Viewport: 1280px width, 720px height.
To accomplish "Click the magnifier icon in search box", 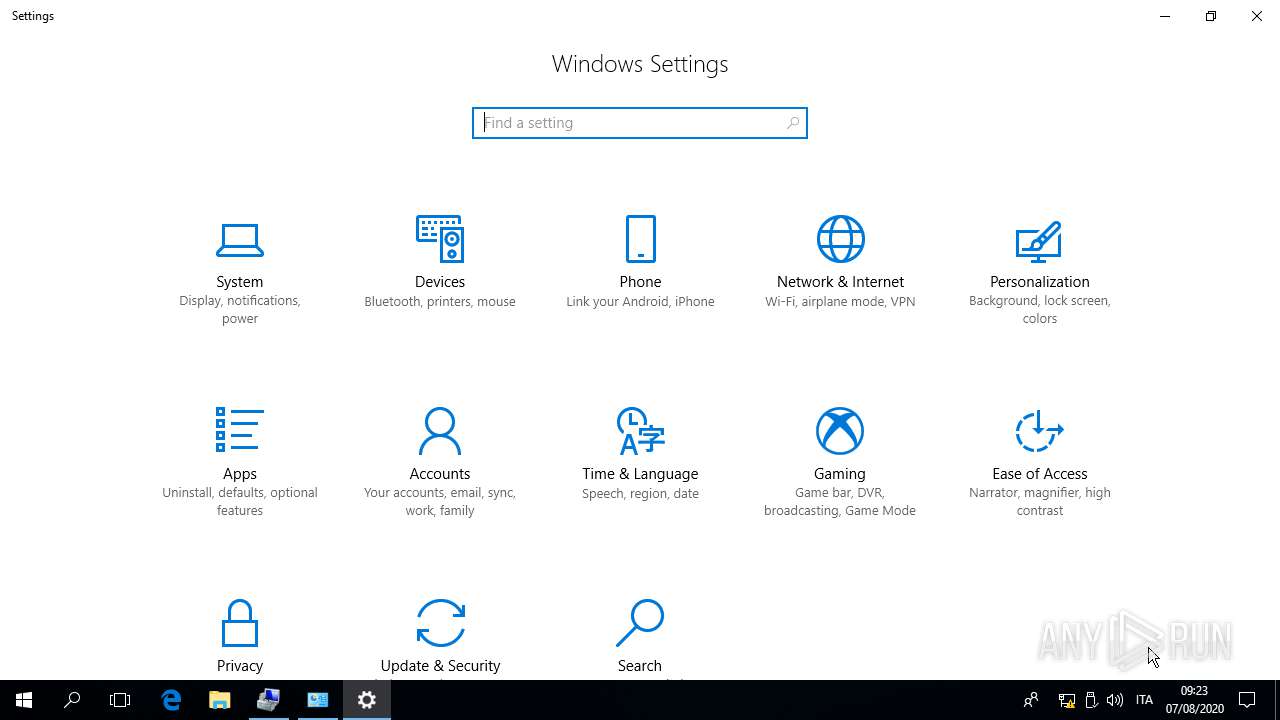I will 793,123.
